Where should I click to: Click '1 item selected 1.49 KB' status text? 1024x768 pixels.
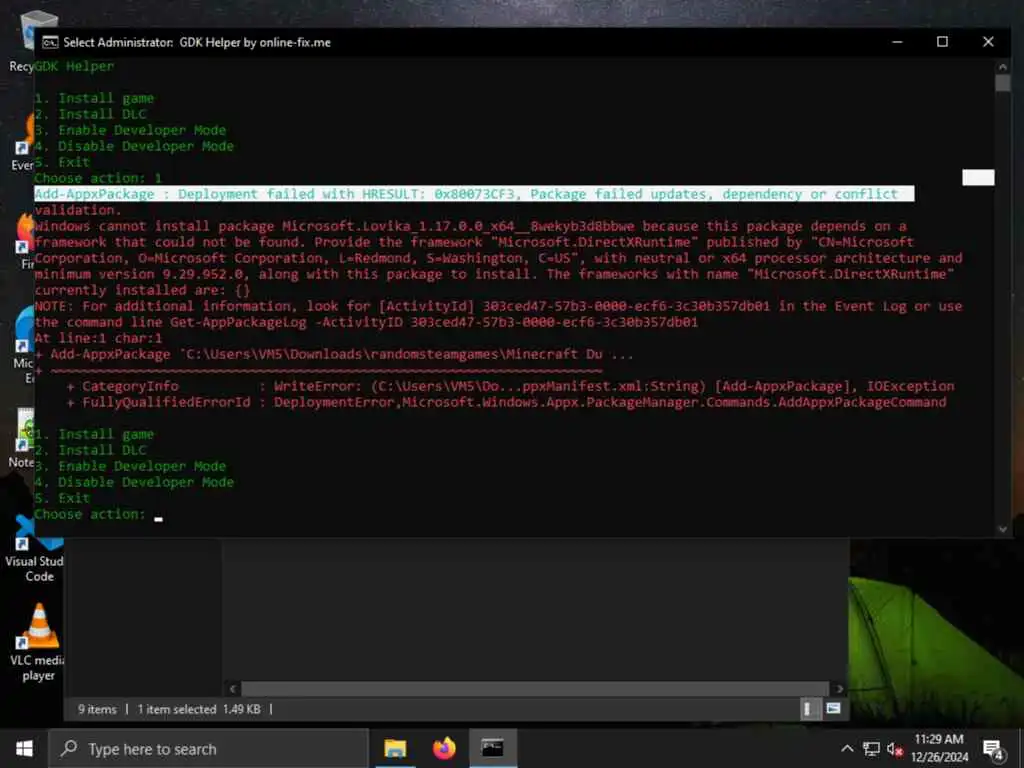coord(199,709)
